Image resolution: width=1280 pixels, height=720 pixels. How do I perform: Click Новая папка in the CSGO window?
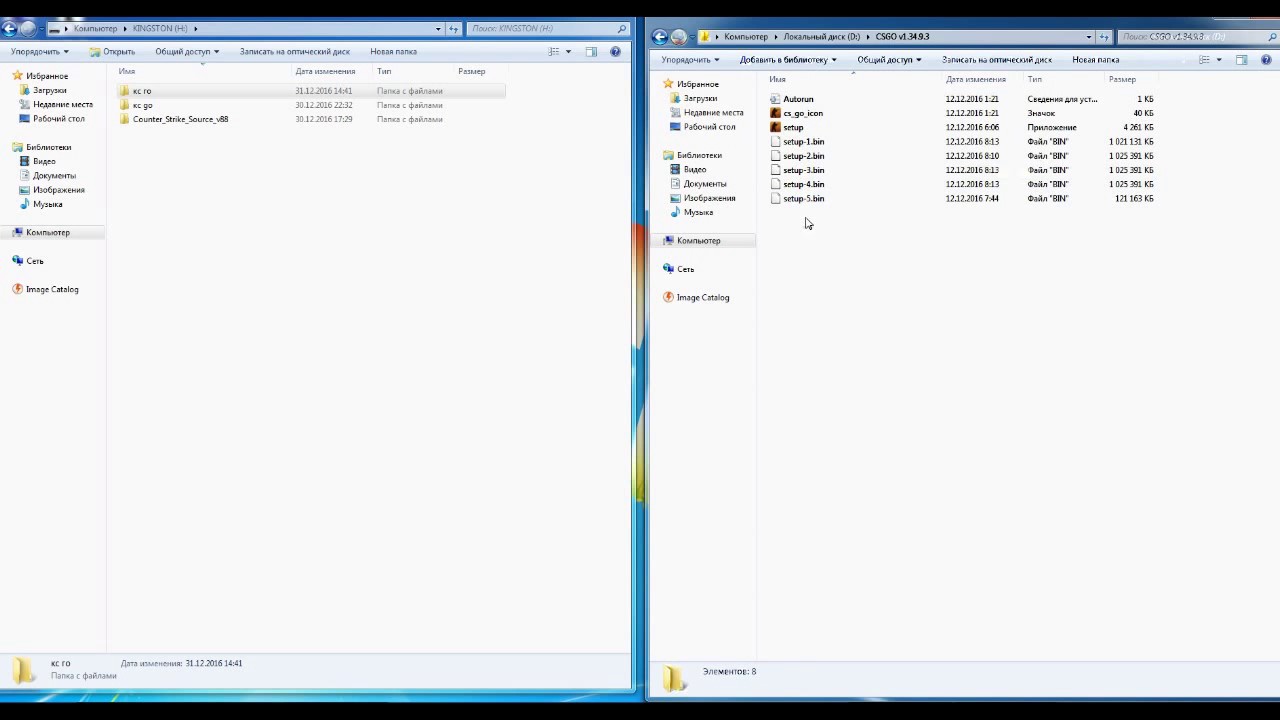[x=1096, y=60]
